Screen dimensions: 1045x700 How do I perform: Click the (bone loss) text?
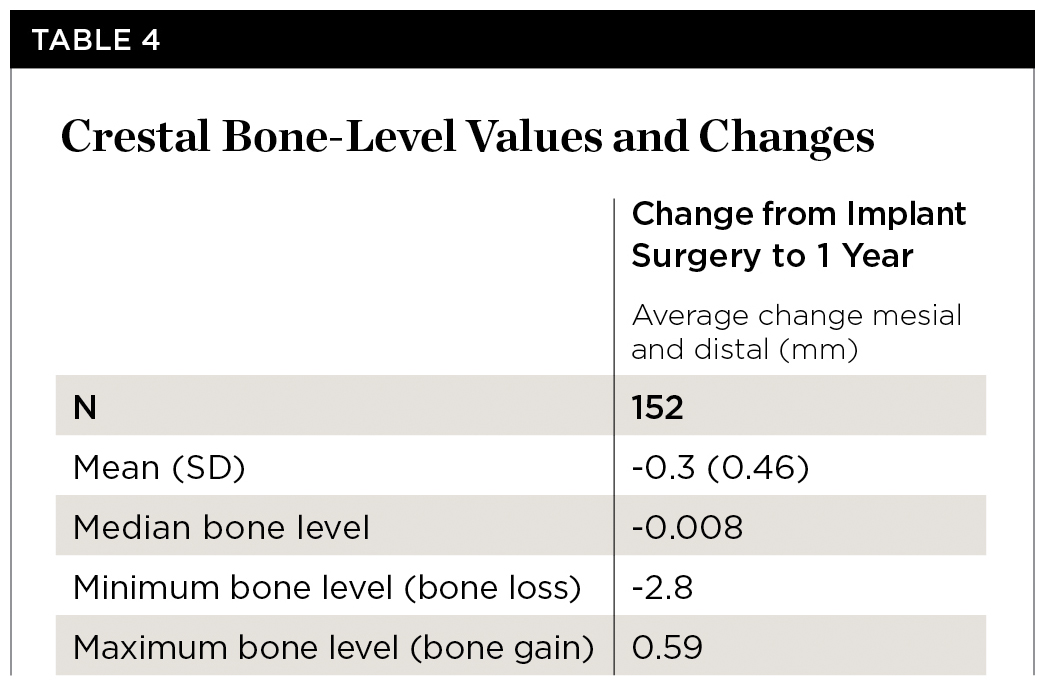tap(491, 588)
